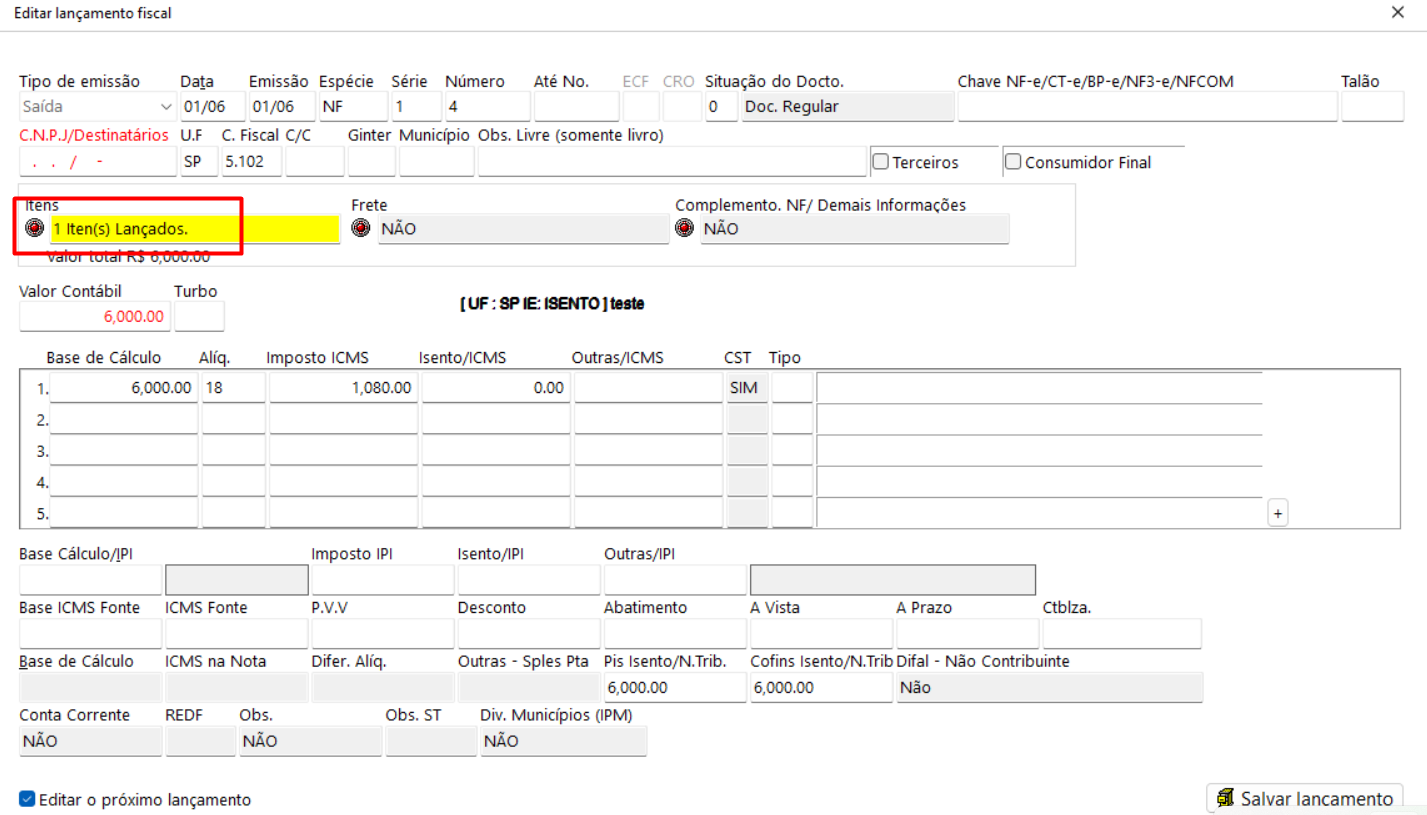
Task: Click the CST cell showing SIM
Action: pos(748,388)
